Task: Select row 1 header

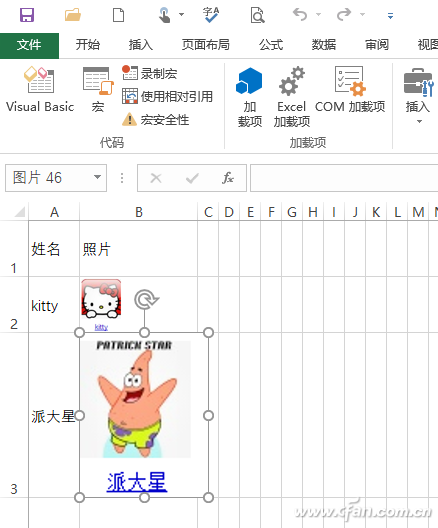Action: (14, 249)
